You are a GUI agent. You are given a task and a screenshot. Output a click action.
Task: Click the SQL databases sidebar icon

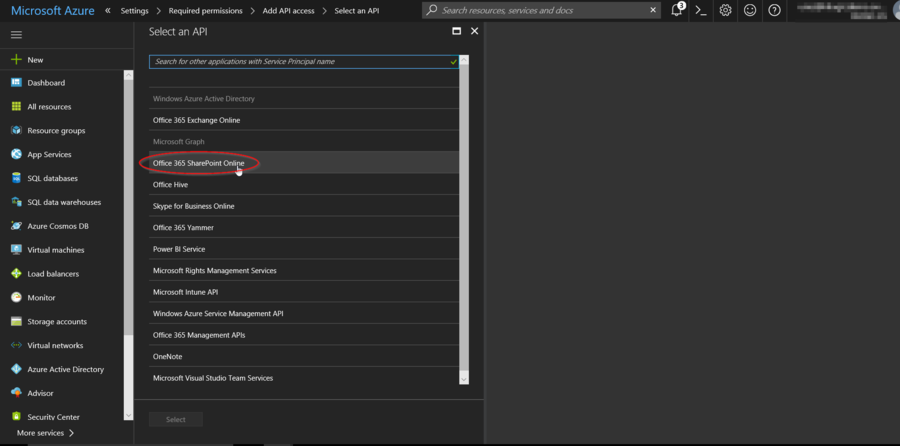(16, 178)
